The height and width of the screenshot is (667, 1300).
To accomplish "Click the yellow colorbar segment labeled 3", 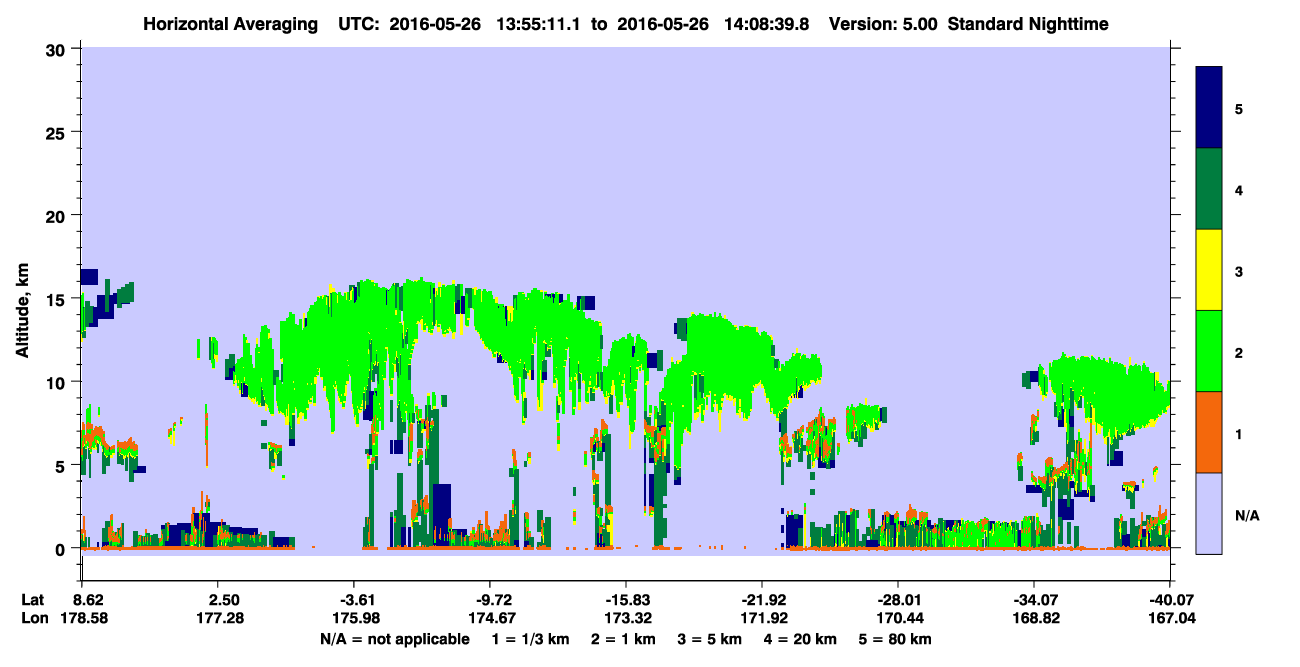I will click(x=1209, y=270).
